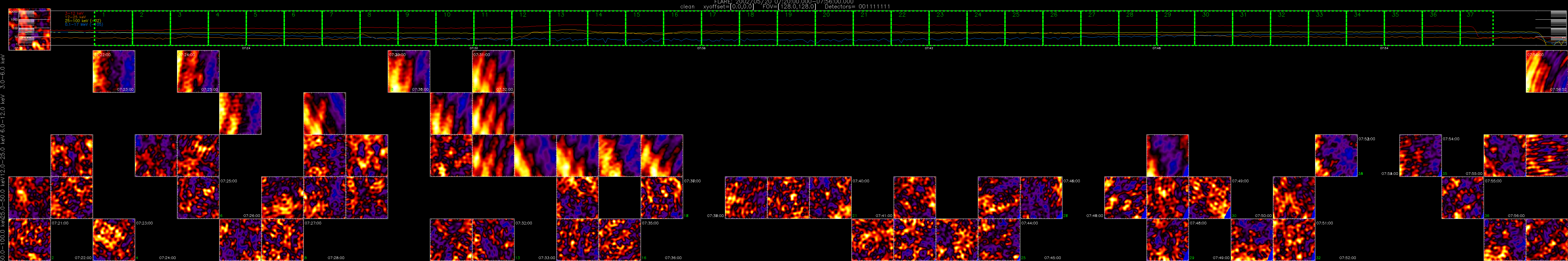Click the orange 12-25 keV legend entry
Viewport: 1568px width, 261px height.
76,17
